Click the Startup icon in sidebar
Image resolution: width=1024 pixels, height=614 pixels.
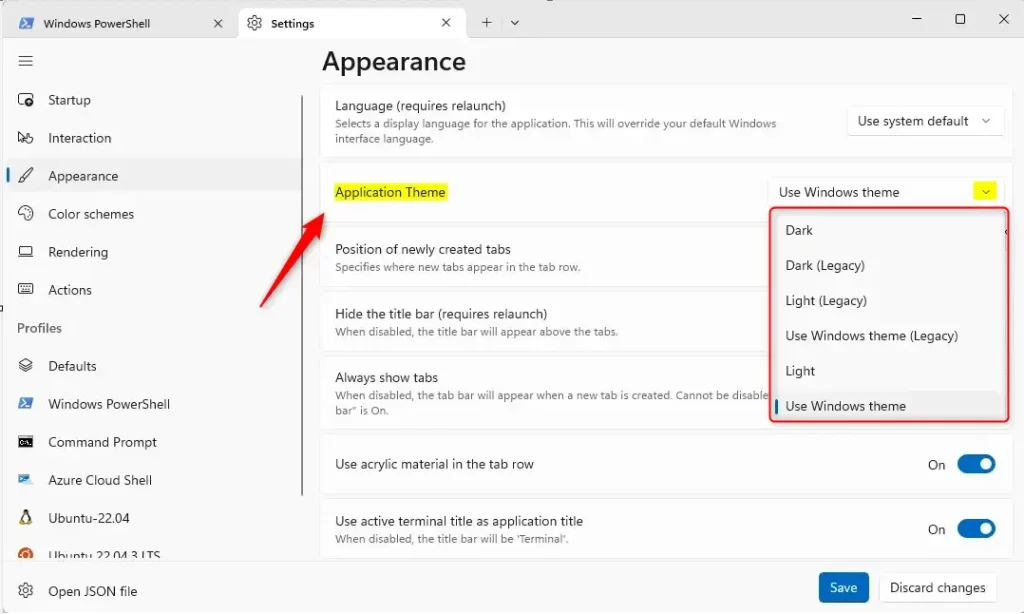[25, 100]
